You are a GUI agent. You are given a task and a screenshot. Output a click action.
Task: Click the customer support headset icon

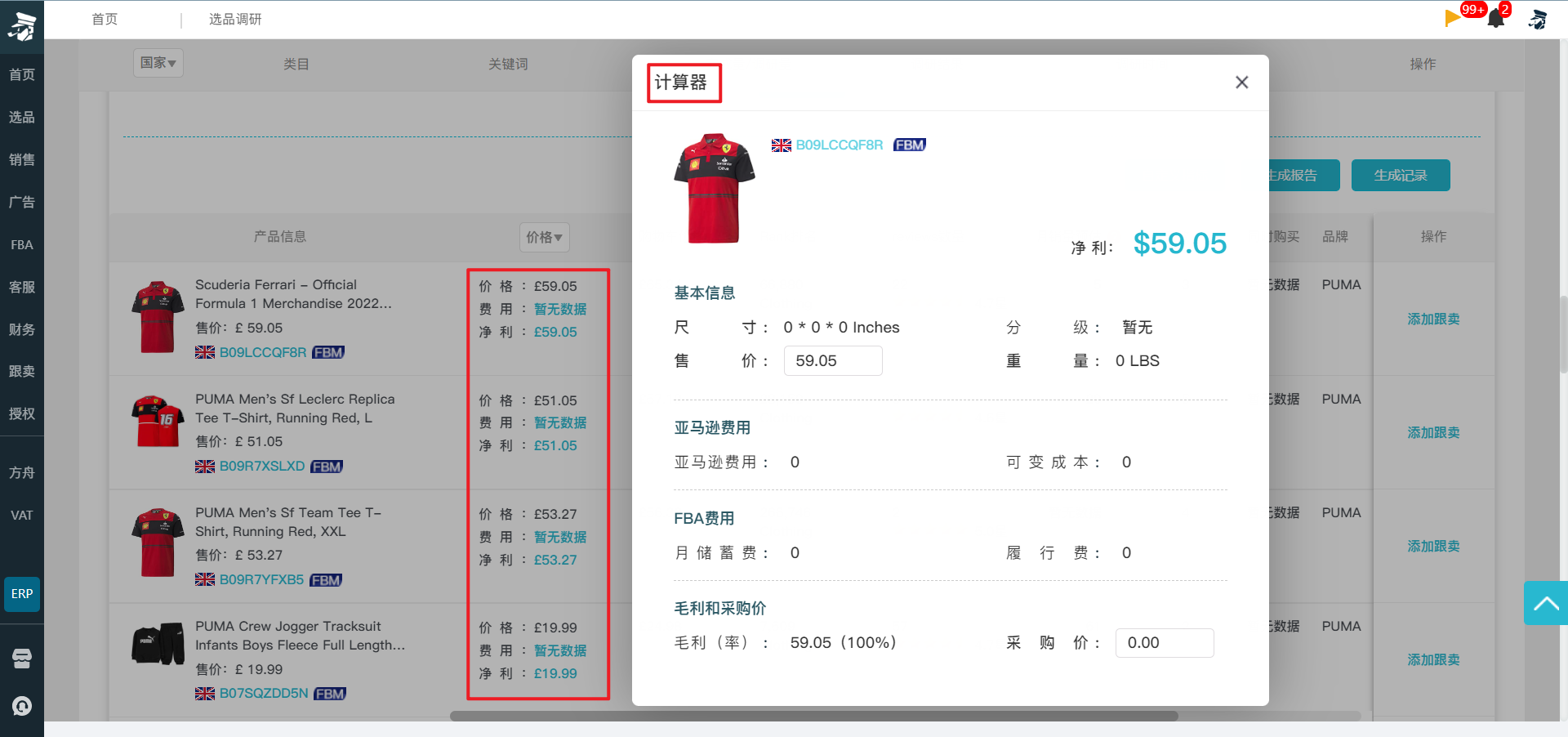coord(22,706)
